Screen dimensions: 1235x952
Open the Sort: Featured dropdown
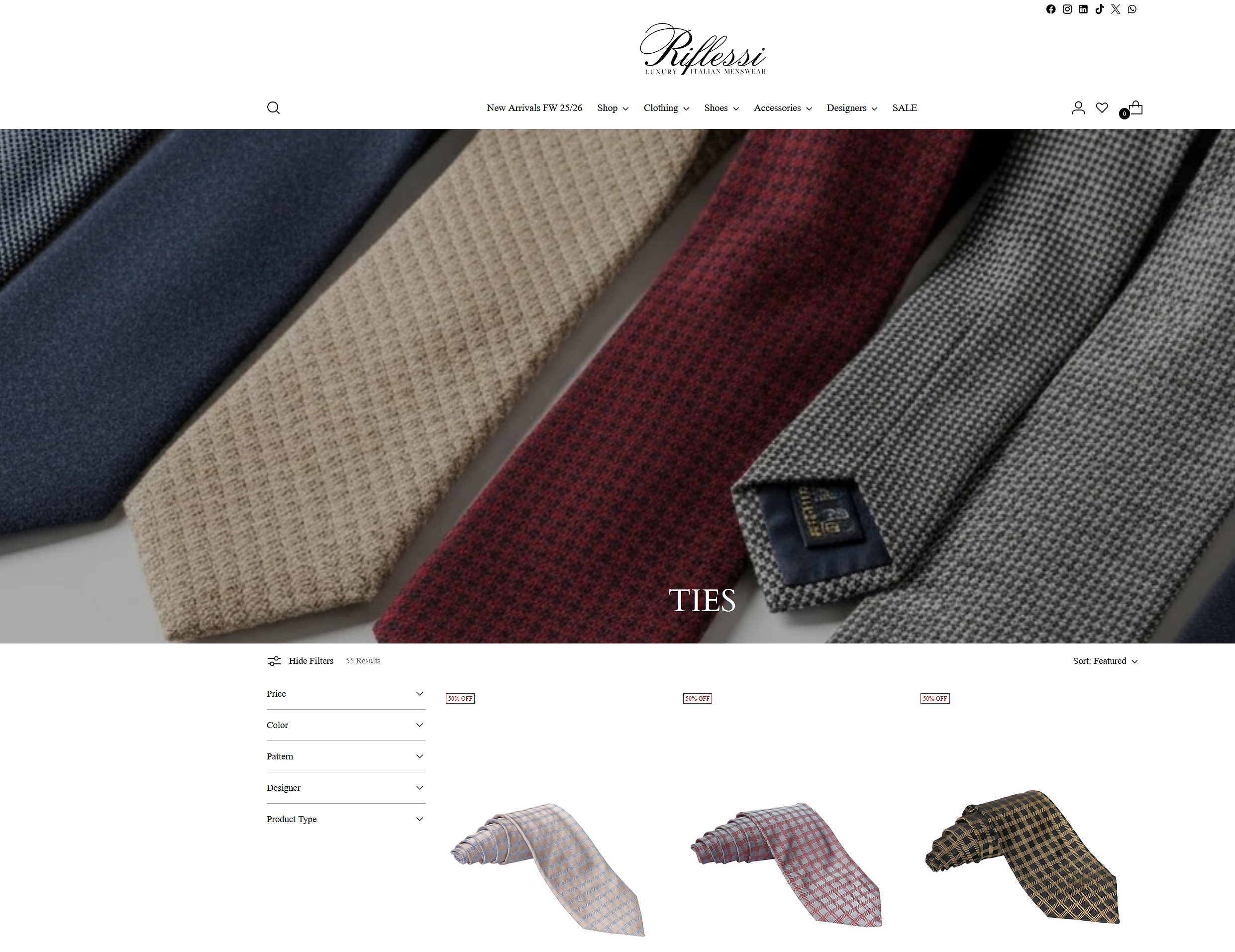tap(1105, 661)
